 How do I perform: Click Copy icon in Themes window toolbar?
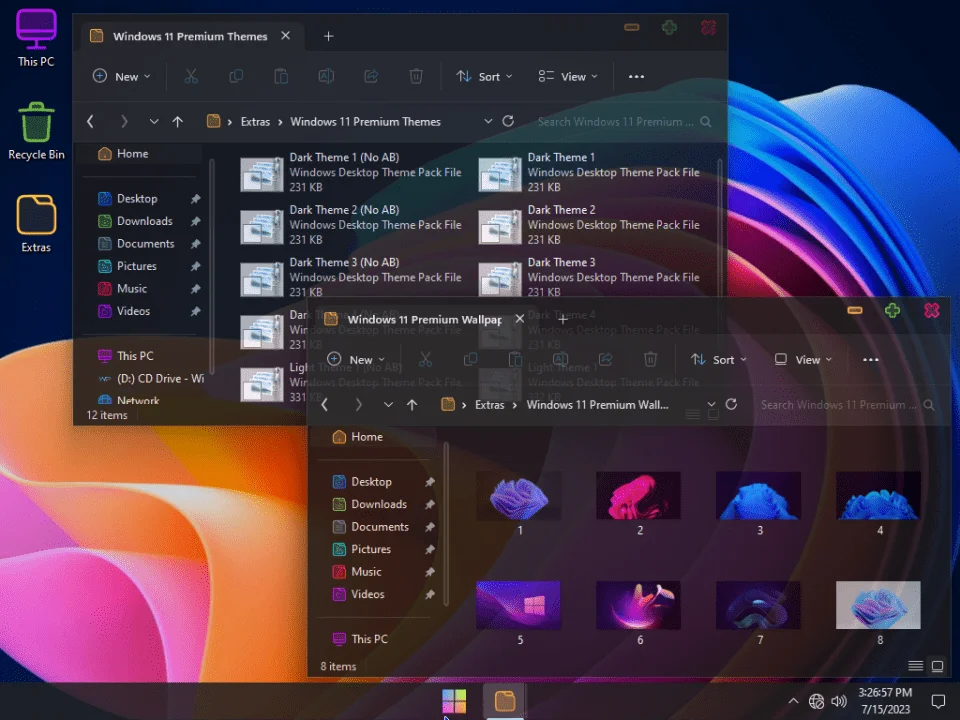coord(236,77)
